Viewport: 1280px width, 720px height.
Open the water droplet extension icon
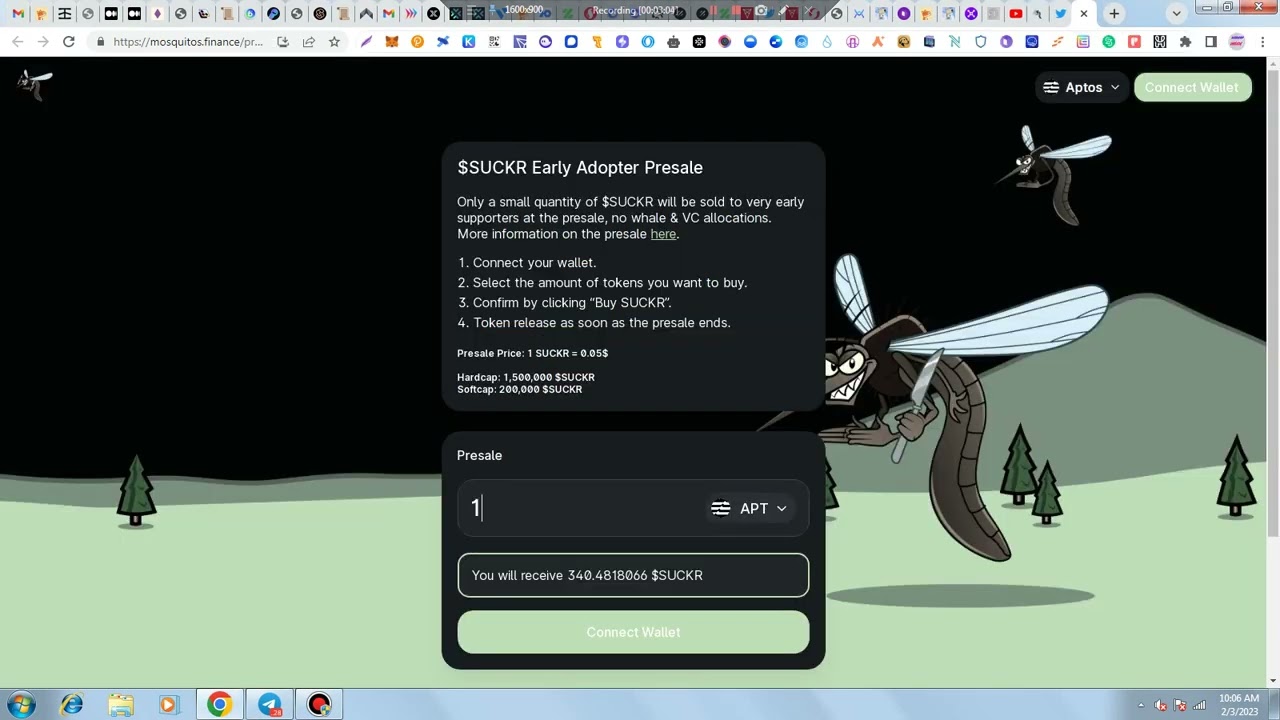pos(827,42)
